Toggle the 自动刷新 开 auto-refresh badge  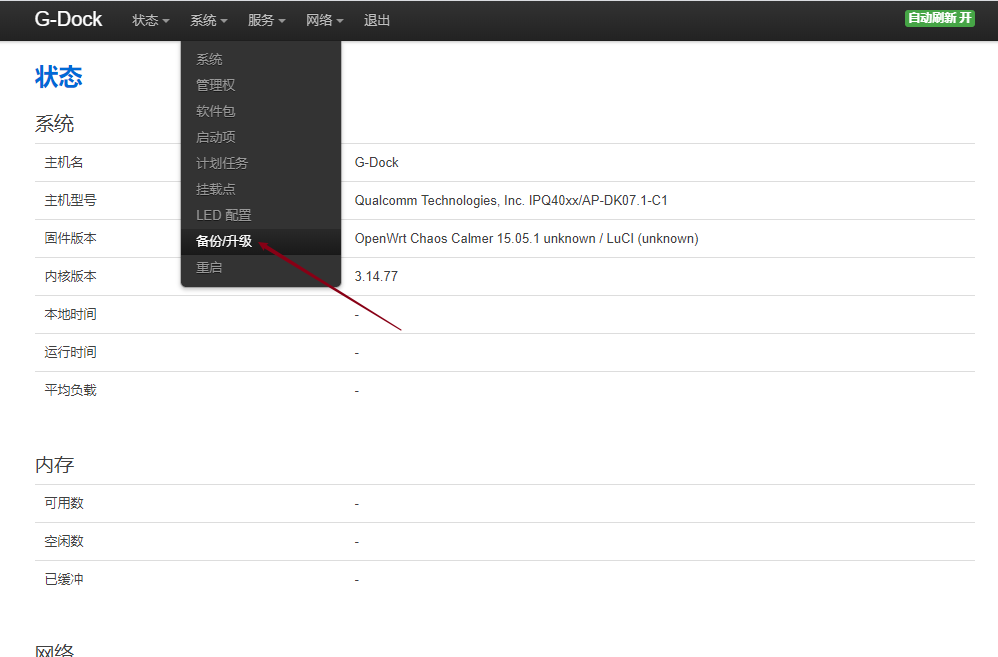[x=939, y=18]
